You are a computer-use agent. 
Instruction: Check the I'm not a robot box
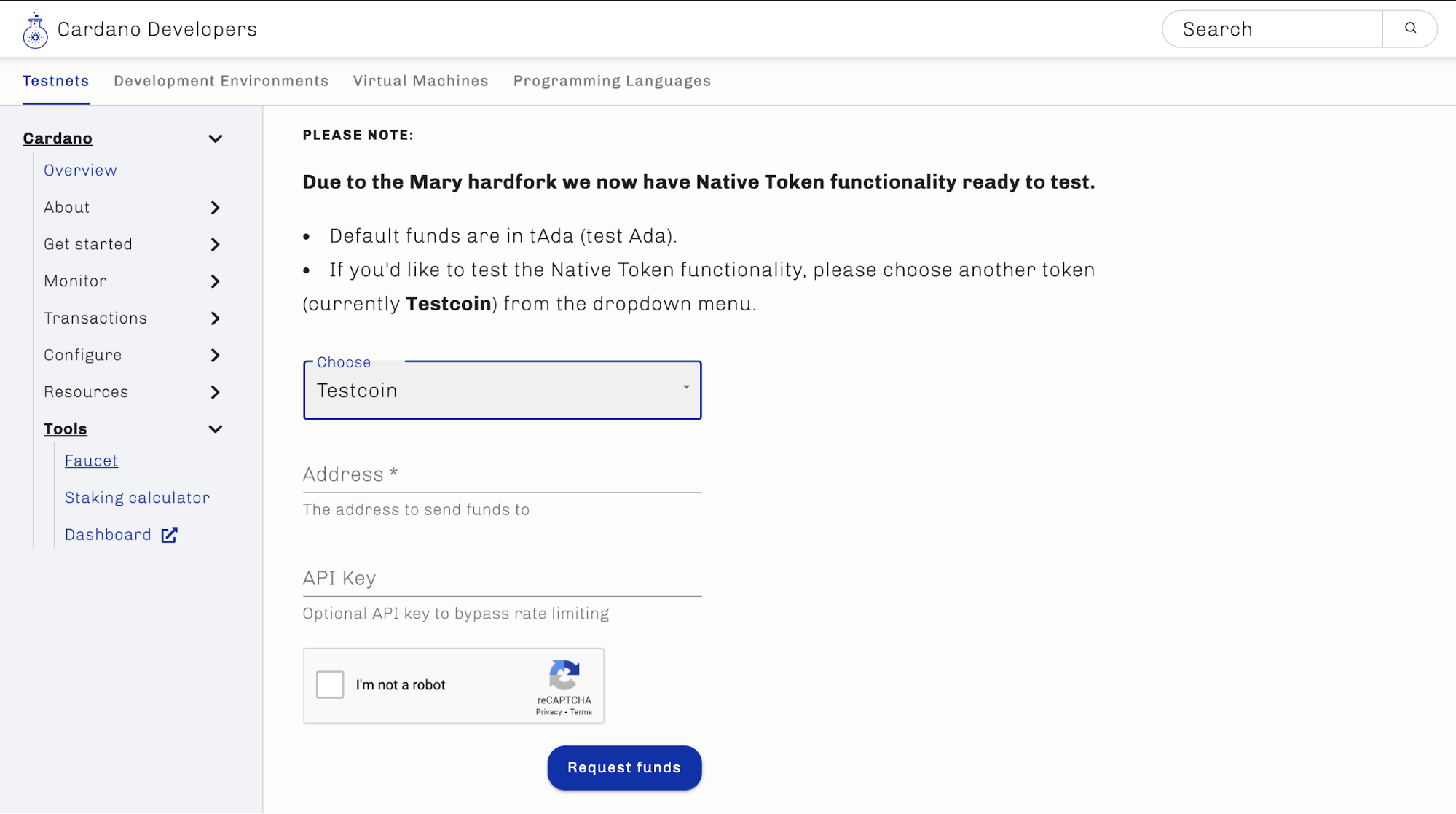pos(330,685)
